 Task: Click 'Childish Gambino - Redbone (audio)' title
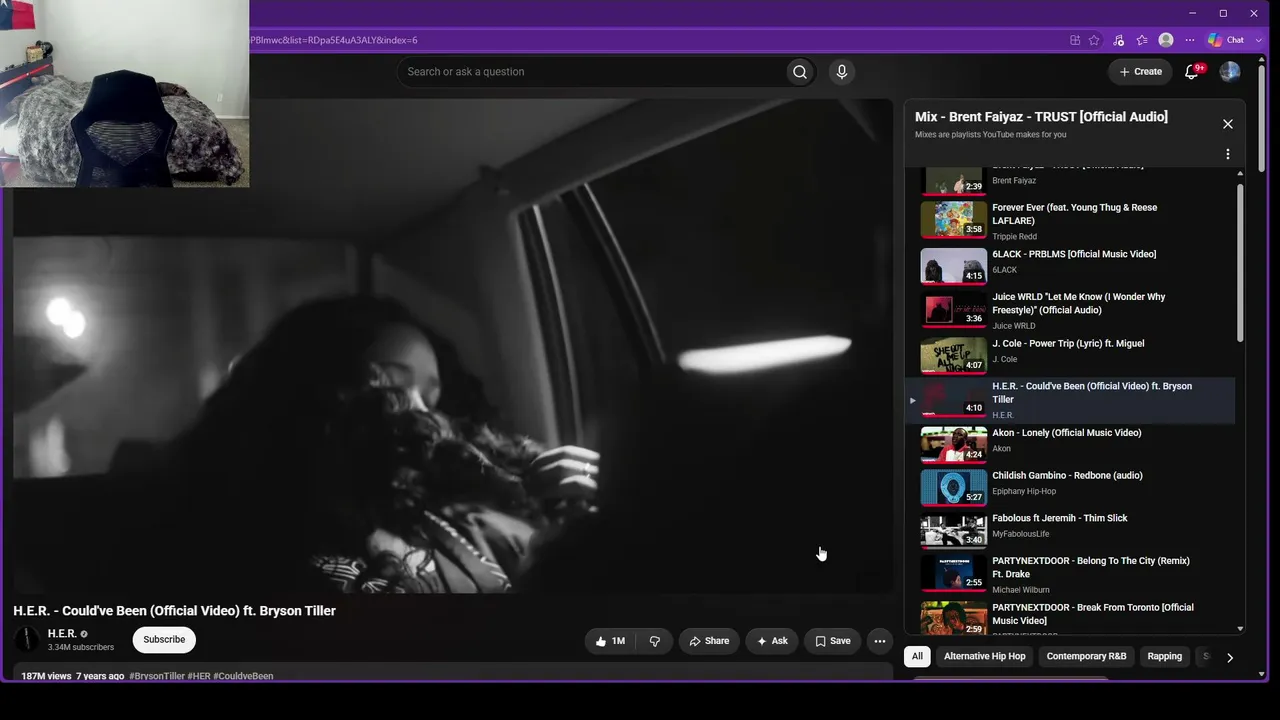pyautogui.click(x=1067, y=476)
